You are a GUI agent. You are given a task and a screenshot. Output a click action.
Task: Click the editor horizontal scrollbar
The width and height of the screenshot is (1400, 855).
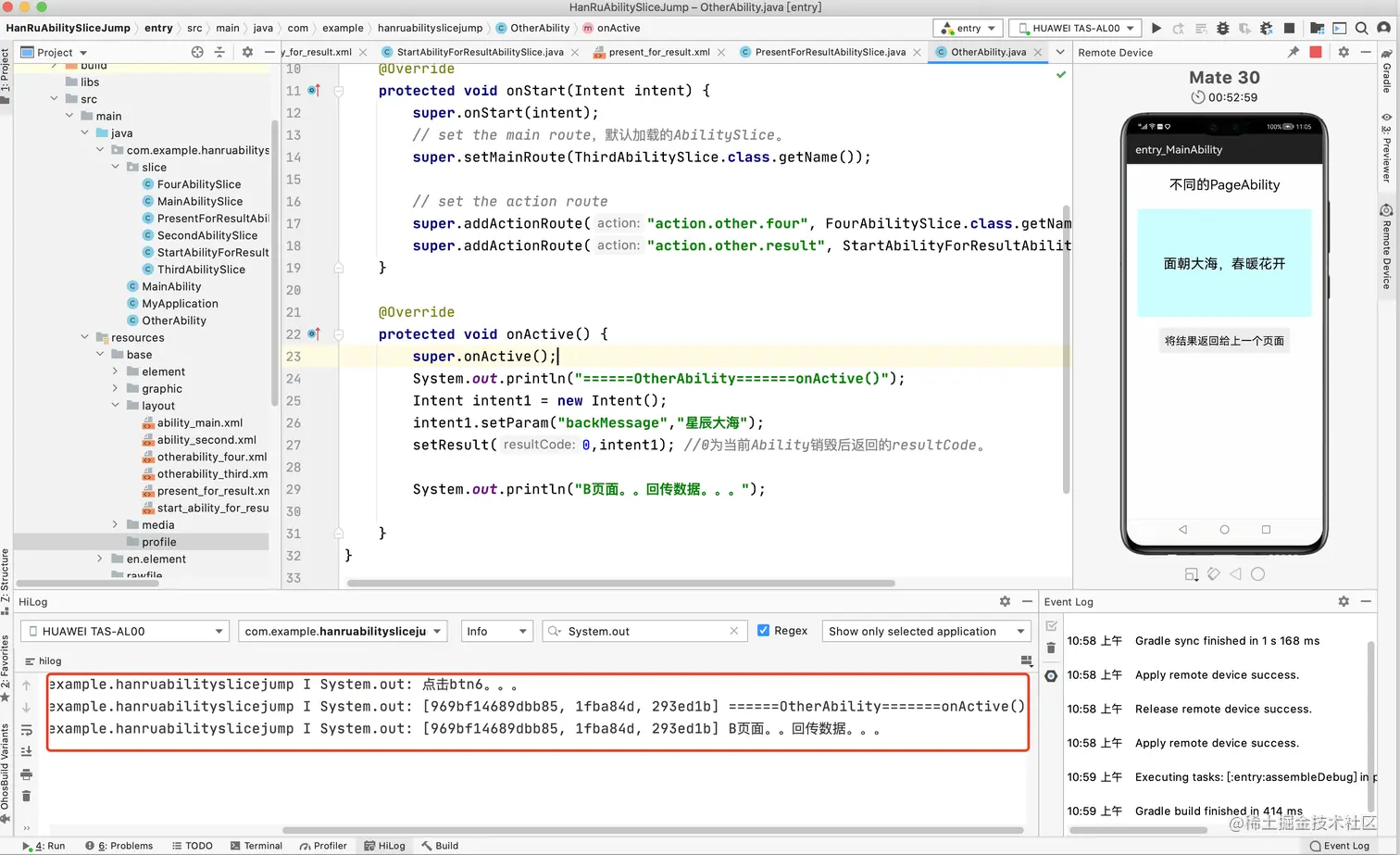pyautogui.click(x=620, y=584)
